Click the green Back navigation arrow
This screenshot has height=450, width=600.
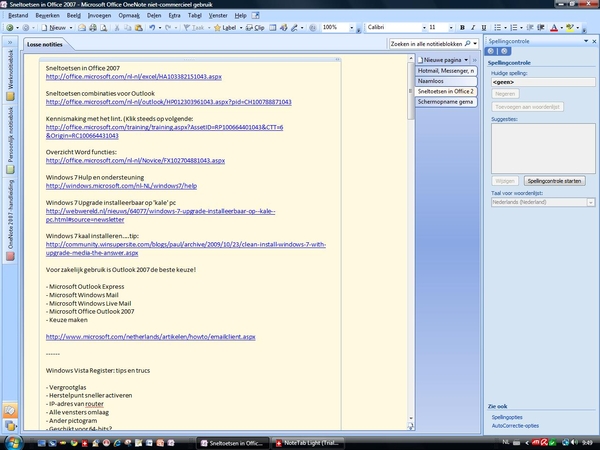click(x=10, y=28)
